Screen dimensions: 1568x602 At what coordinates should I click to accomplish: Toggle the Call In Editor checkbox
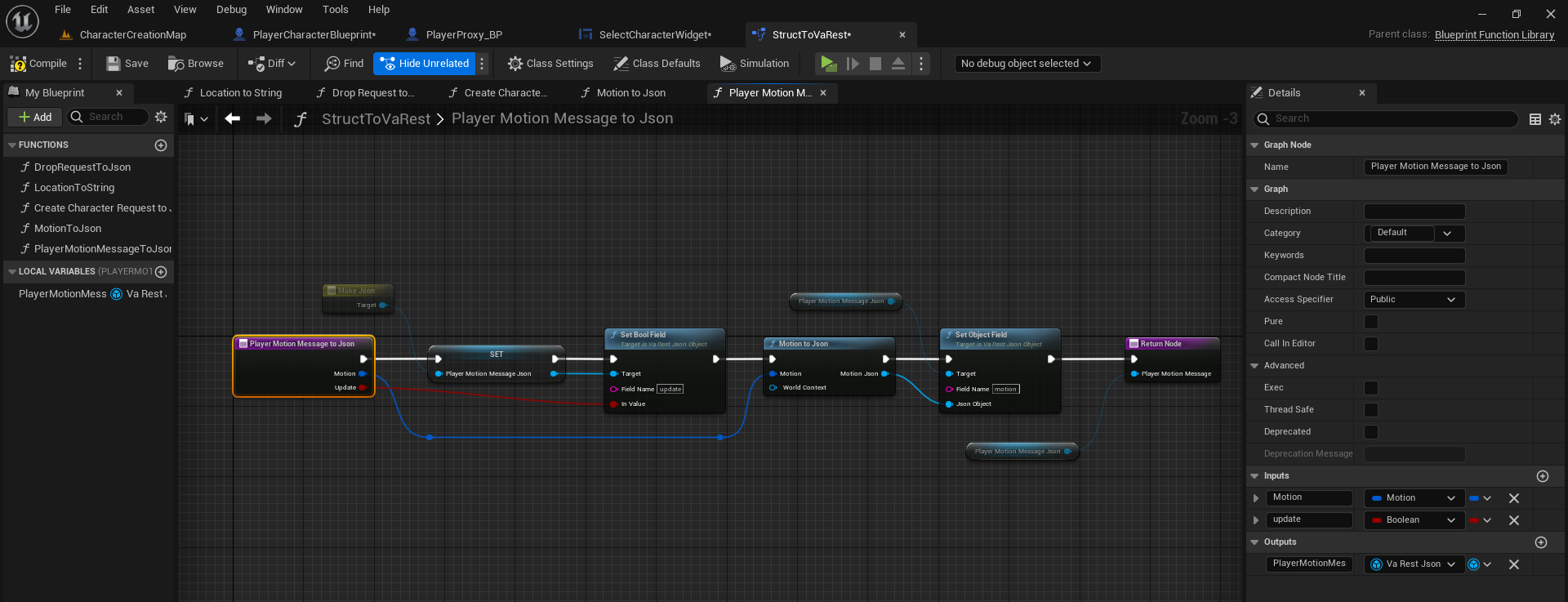(x=1371, y=344)
